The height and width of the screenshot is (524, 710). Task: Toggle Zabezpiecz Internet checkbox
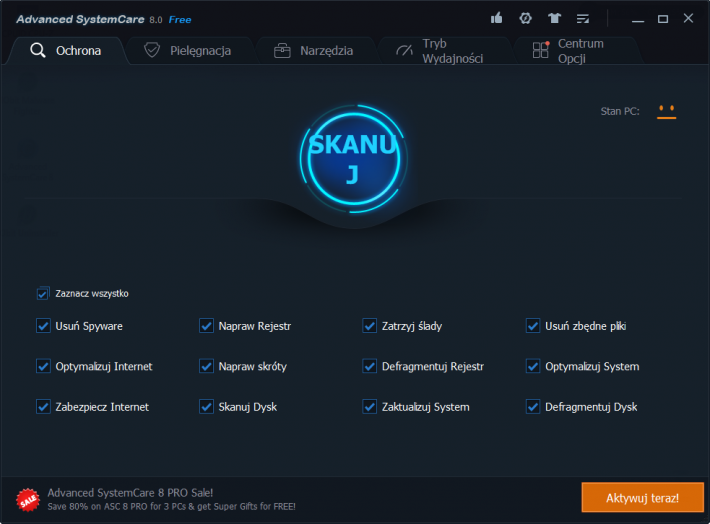tap(43, 407)
